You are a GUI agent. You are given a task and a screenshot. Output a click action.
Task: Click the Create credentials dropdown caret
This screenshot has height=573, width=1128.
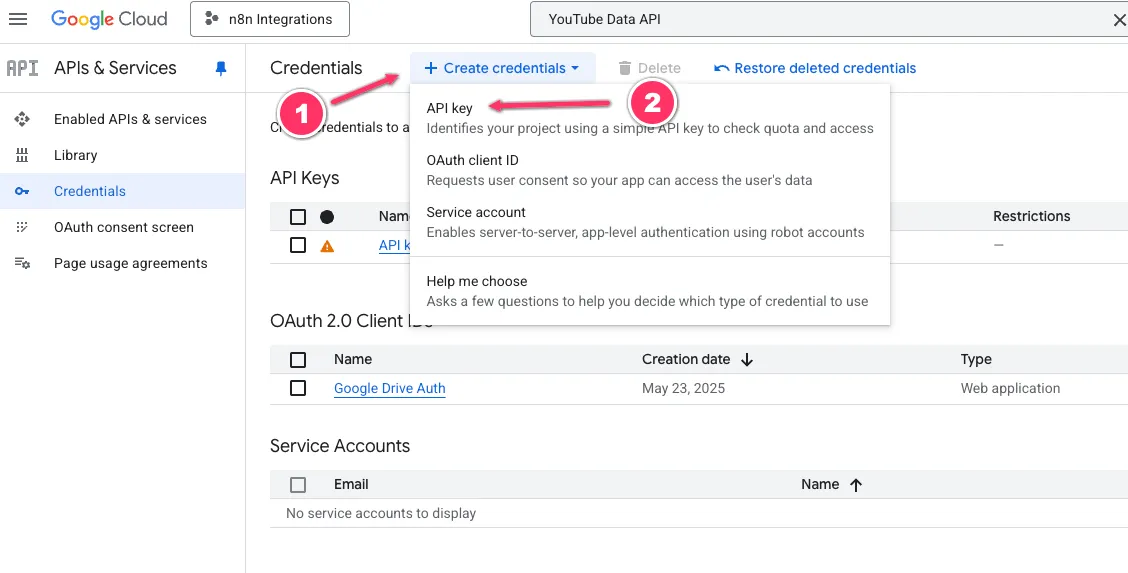tap(575, 68)
